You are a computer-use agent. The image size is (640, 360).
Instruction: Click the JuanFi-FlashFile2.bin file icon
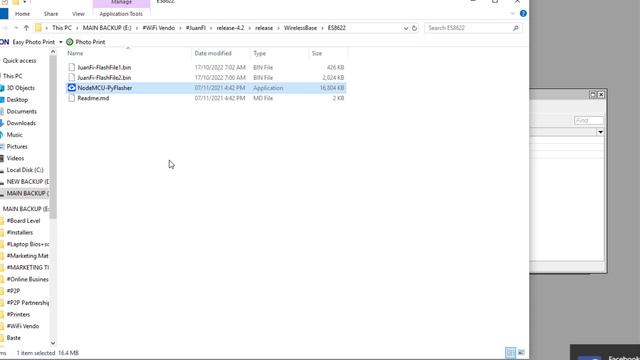click(x=72, y=78)
